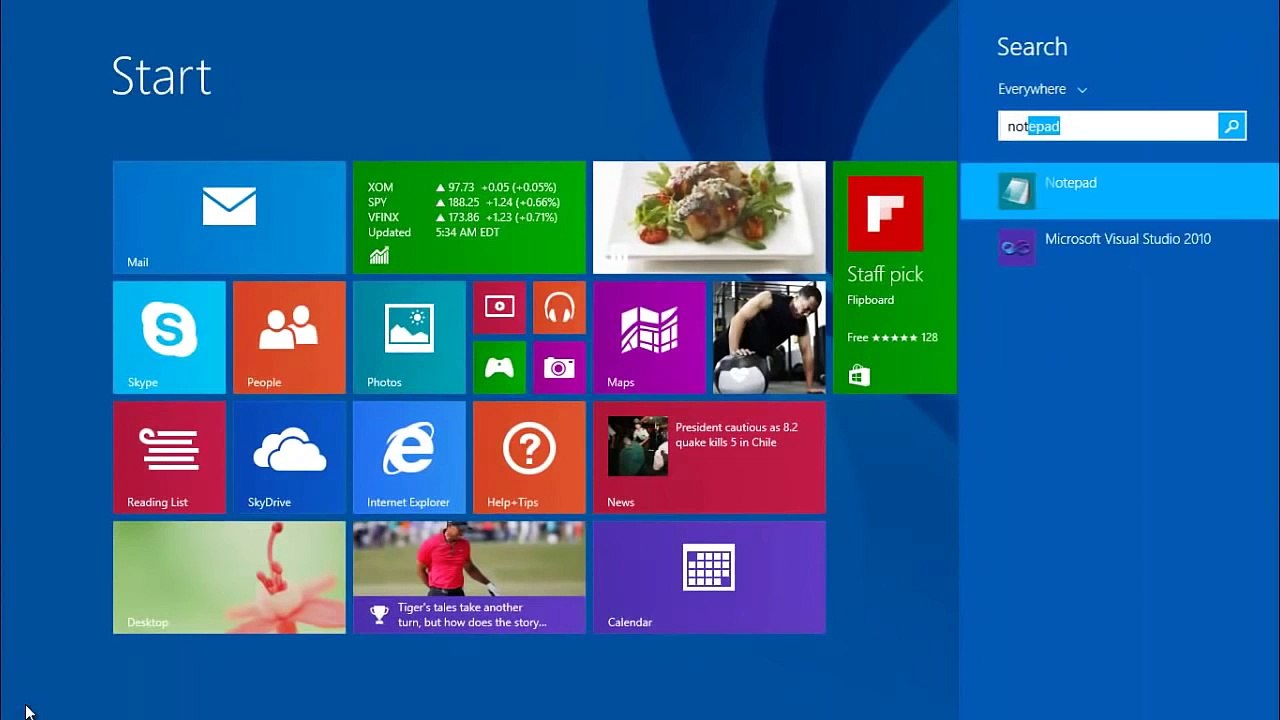Click the Visual Studio 2010 result icon
Screen dimensions: 1280x720
(1016, 247)
